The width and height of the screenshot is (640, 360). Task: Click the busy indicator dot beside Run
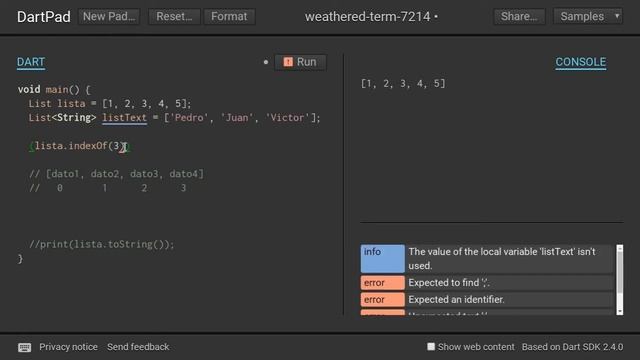266,62
